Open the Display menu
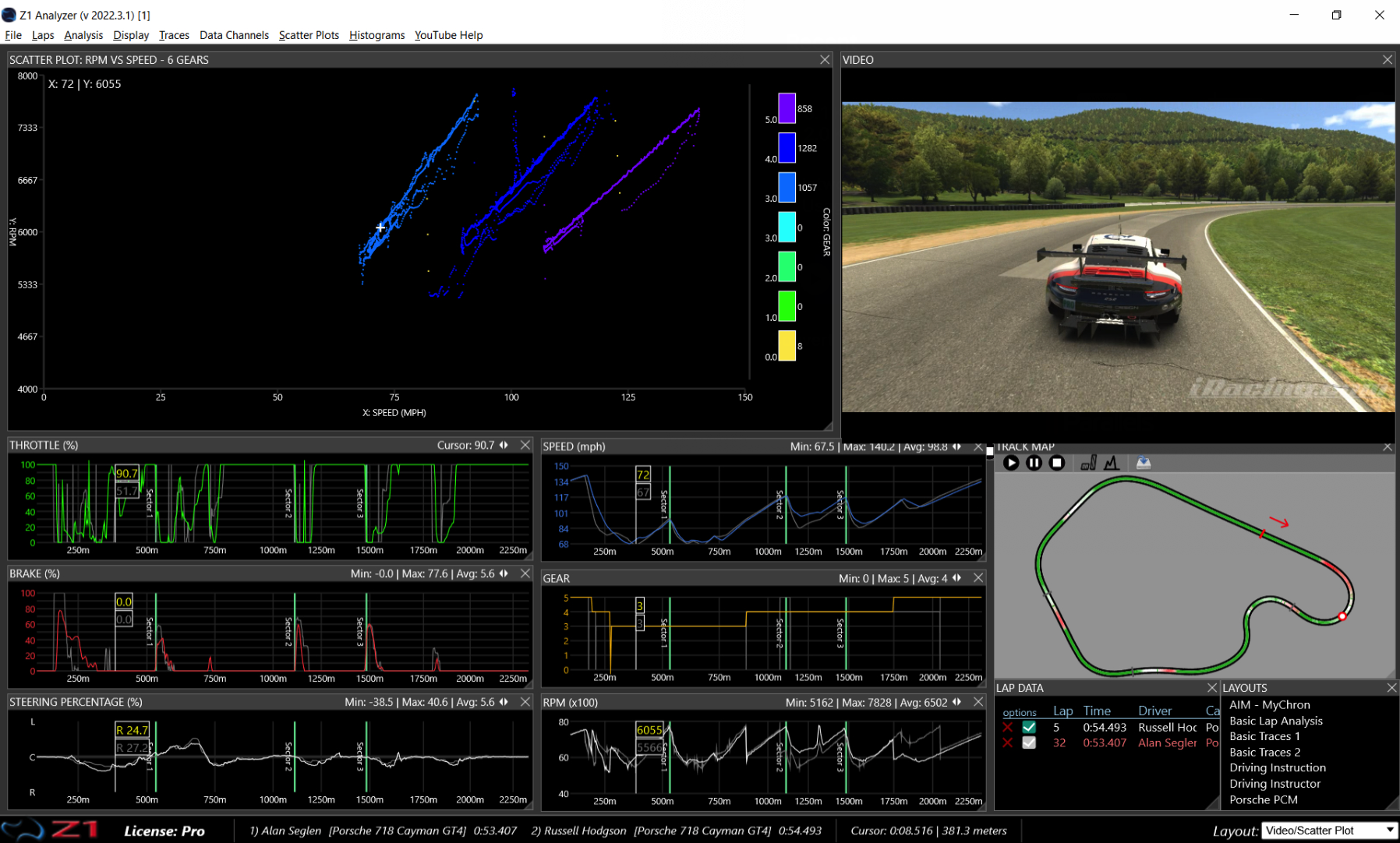The height and width of the screenshot is (843, 1400). point(131,35)
